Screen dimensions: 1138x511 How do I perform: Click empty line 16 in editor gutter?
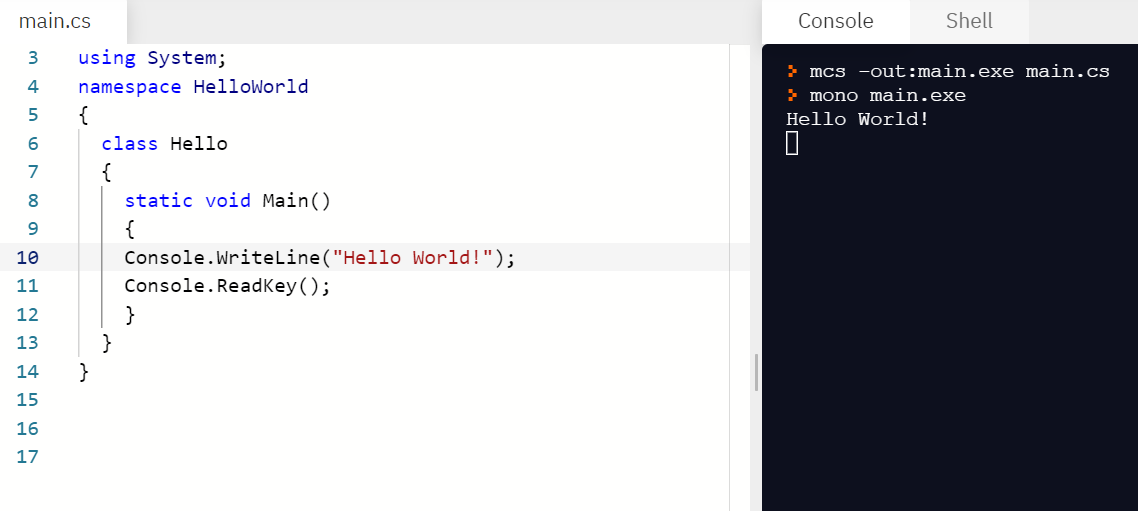27,429
